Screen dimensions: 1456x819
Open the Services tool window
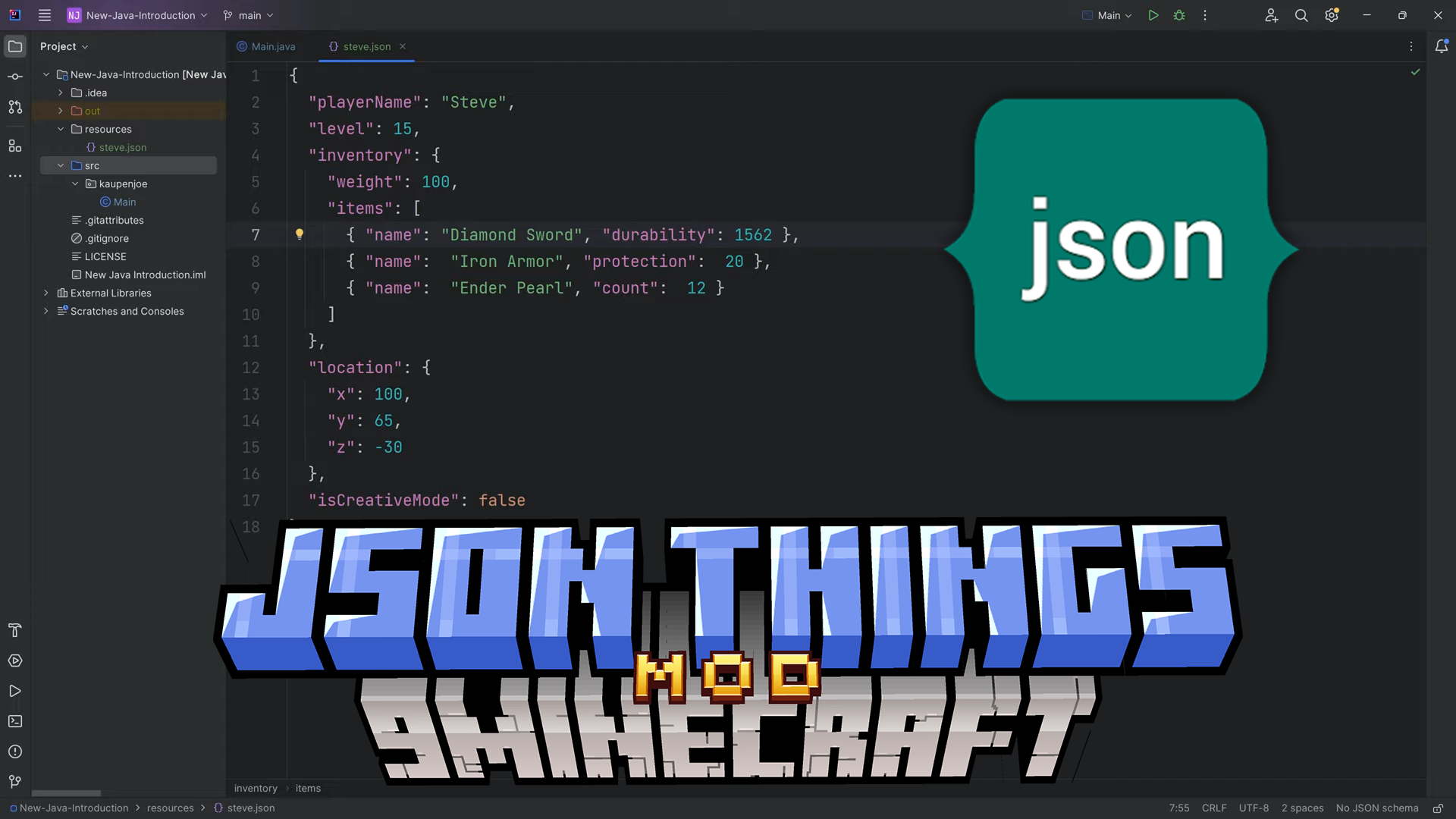point(15,661)
